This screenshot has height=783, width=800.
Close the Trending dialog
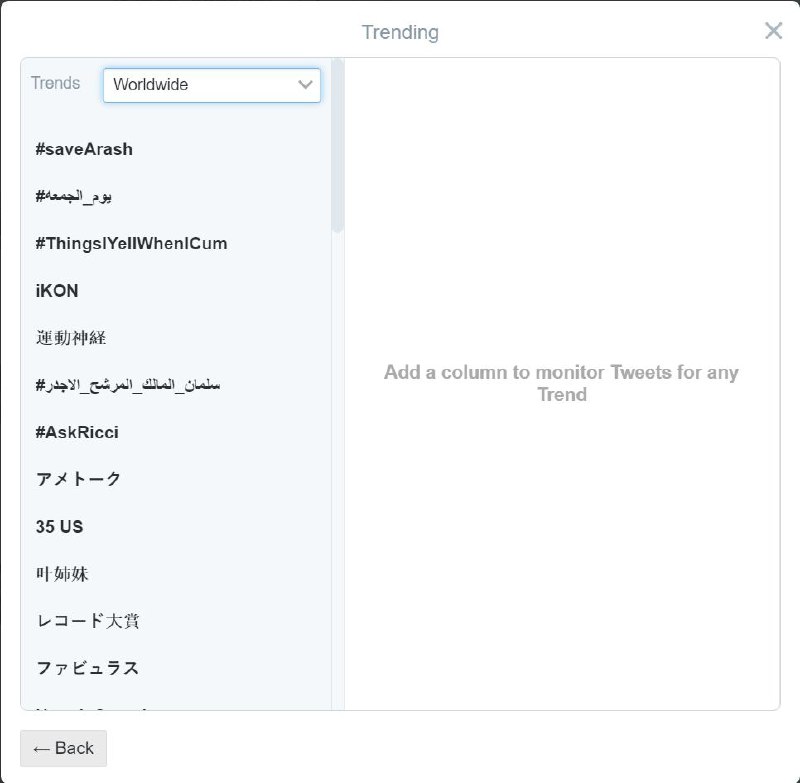(x=773, y=31)
